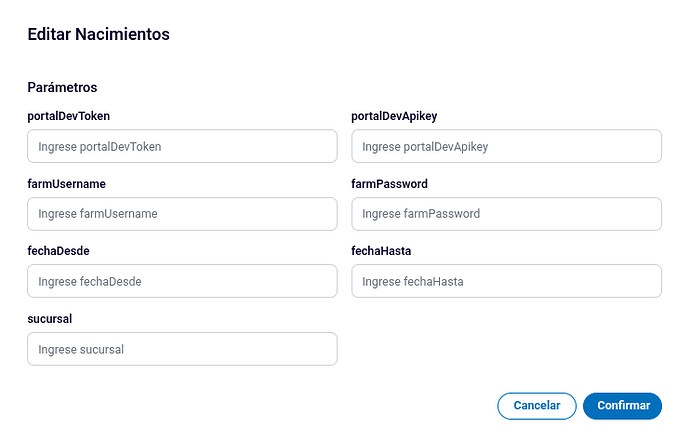Click the fechaDesde label
690x440 pixels.
[59, 251]
